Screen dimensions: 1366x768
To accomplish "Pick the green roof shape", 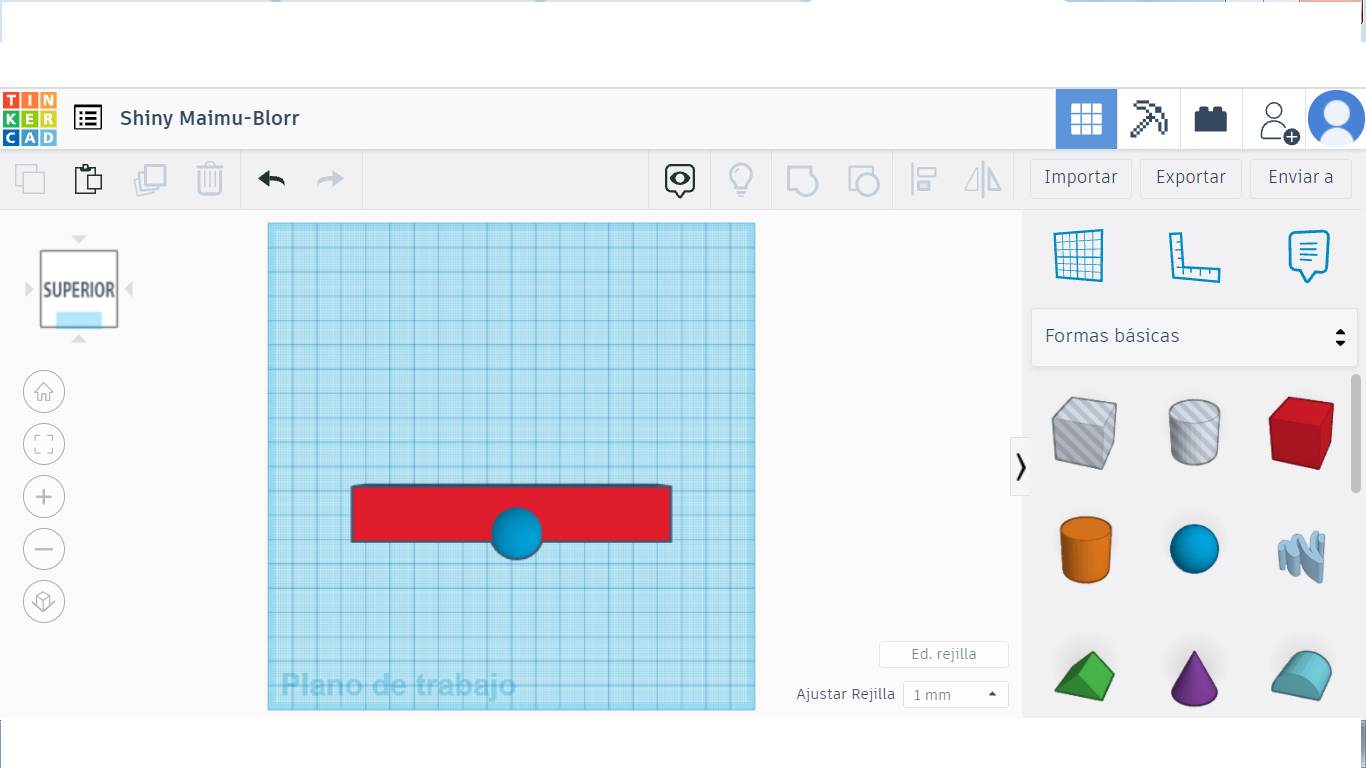I will (1084, 675).
